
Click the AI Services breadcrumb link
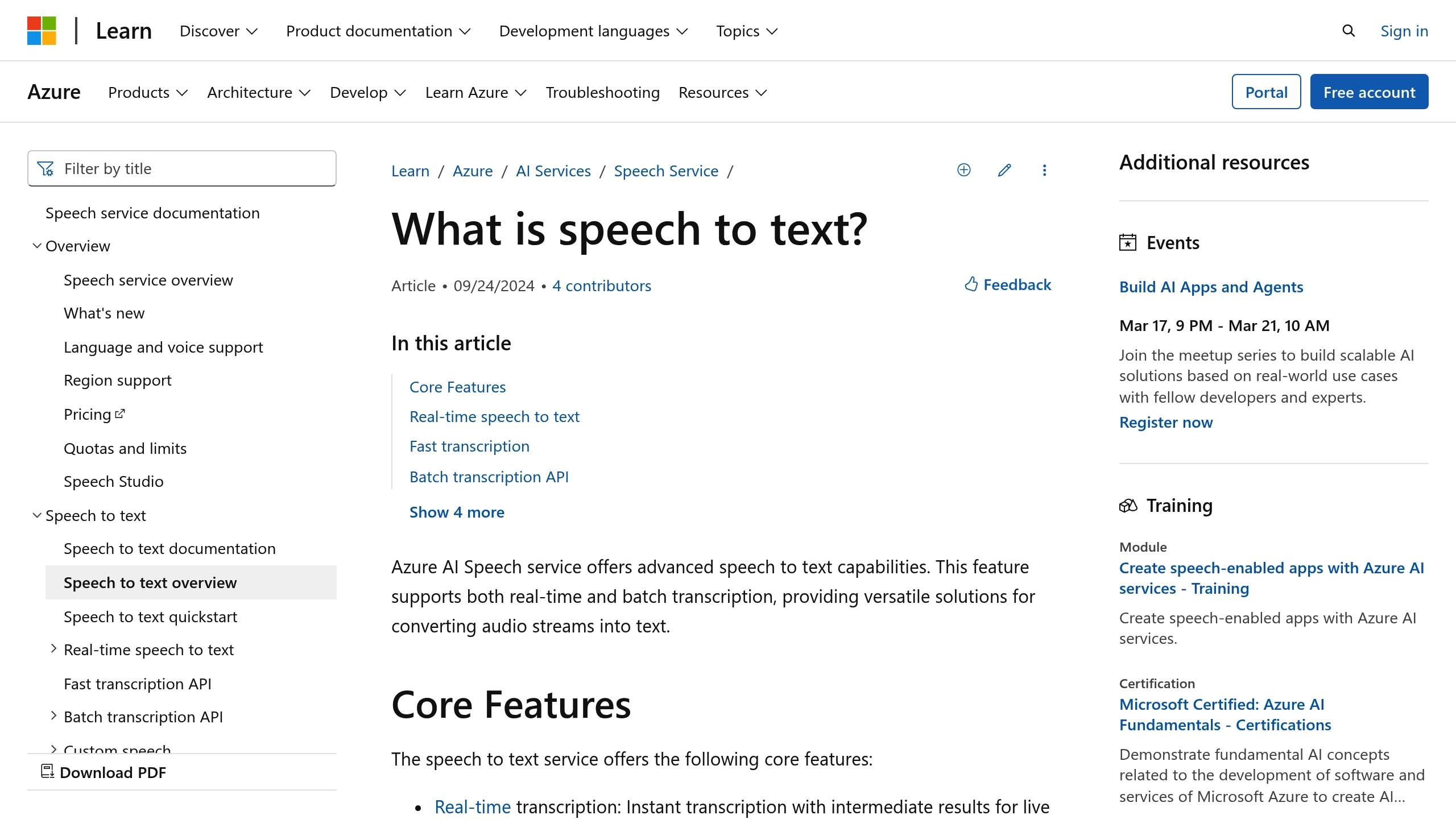(x=553, y=171)
